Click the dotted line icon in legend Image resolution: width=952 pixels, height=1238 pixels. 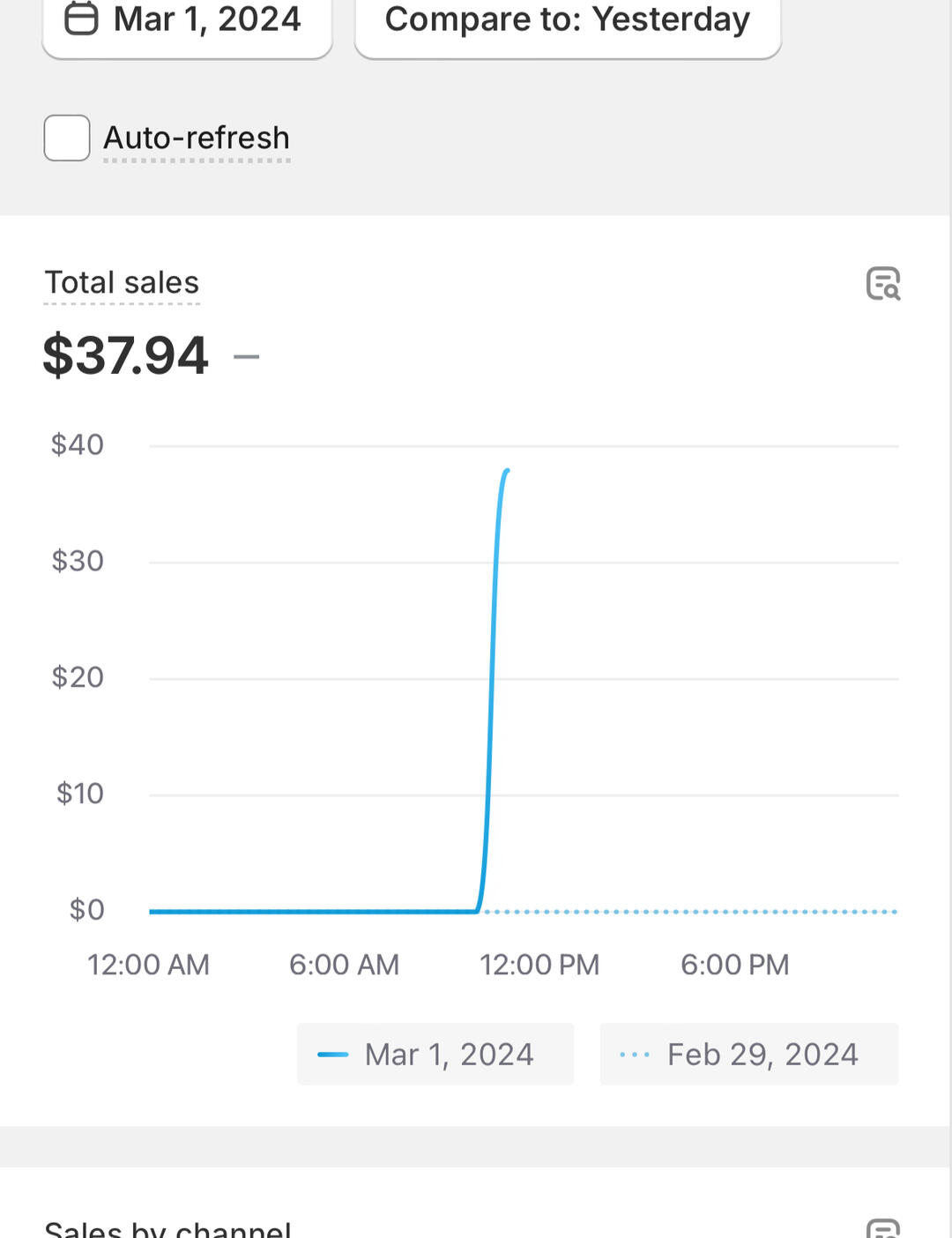pos(635,1055)
